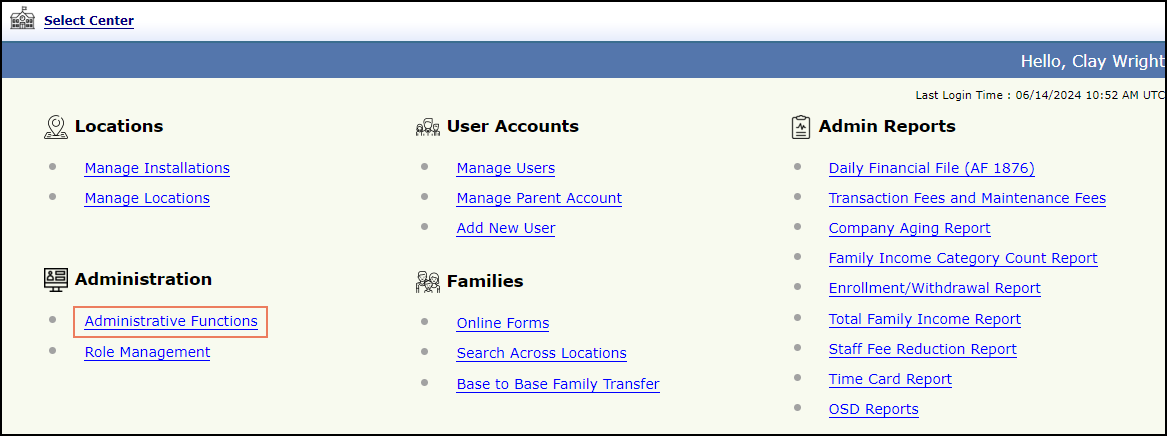Open Manage Installations
1167x437 pixels.
pos(157,168)
